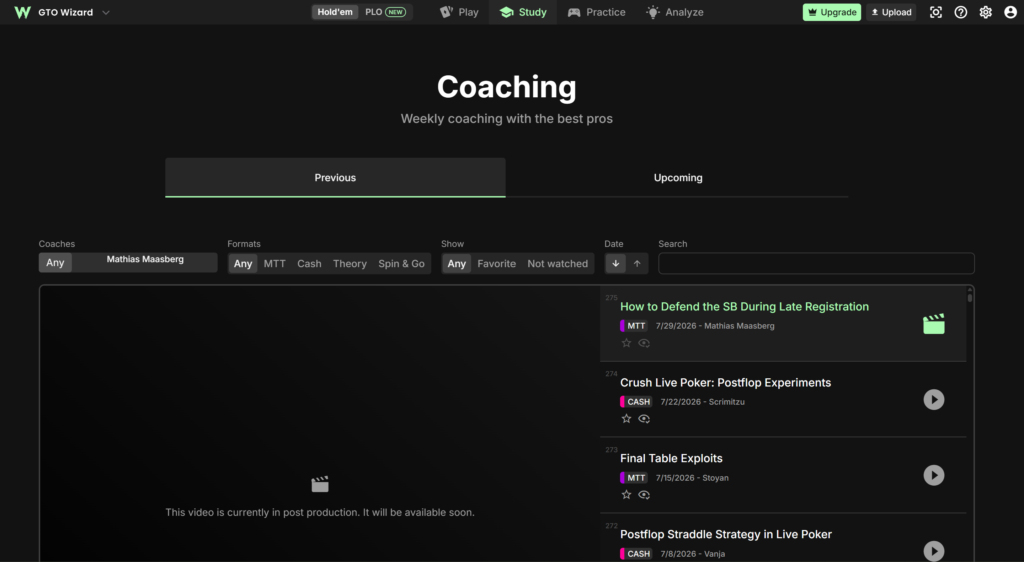
Task: Filter formats by MTT
Action: point(274,264)
